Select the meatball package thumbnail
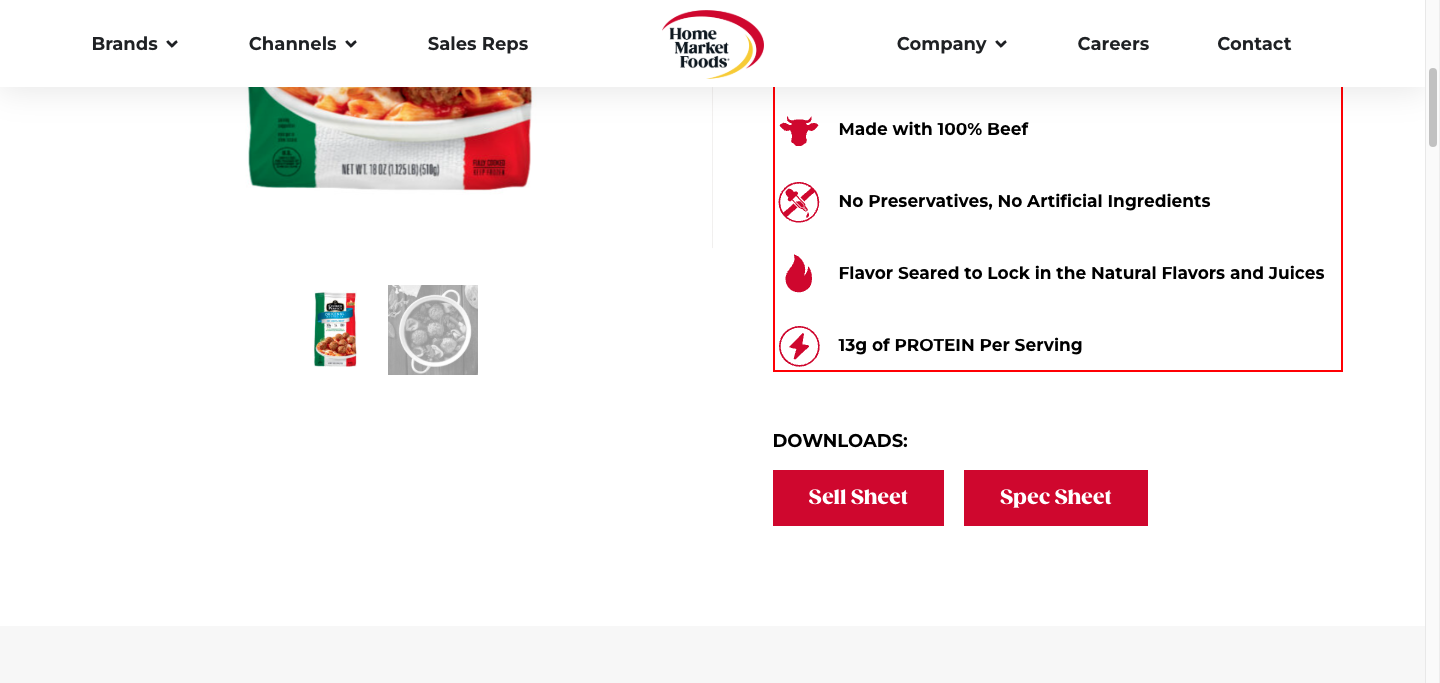This screenshot has height=683, width=1440. tap(336, 330)
